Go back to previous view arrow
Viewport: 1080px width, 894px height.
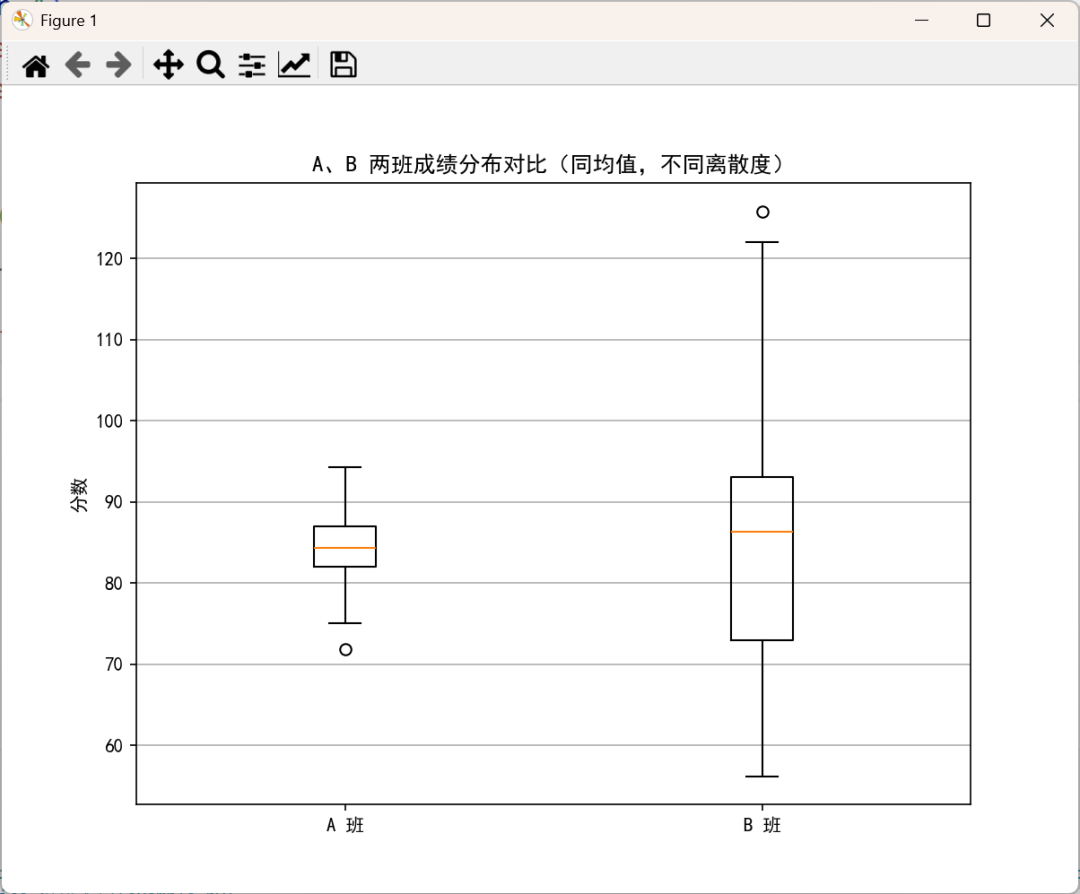point(78,65)
